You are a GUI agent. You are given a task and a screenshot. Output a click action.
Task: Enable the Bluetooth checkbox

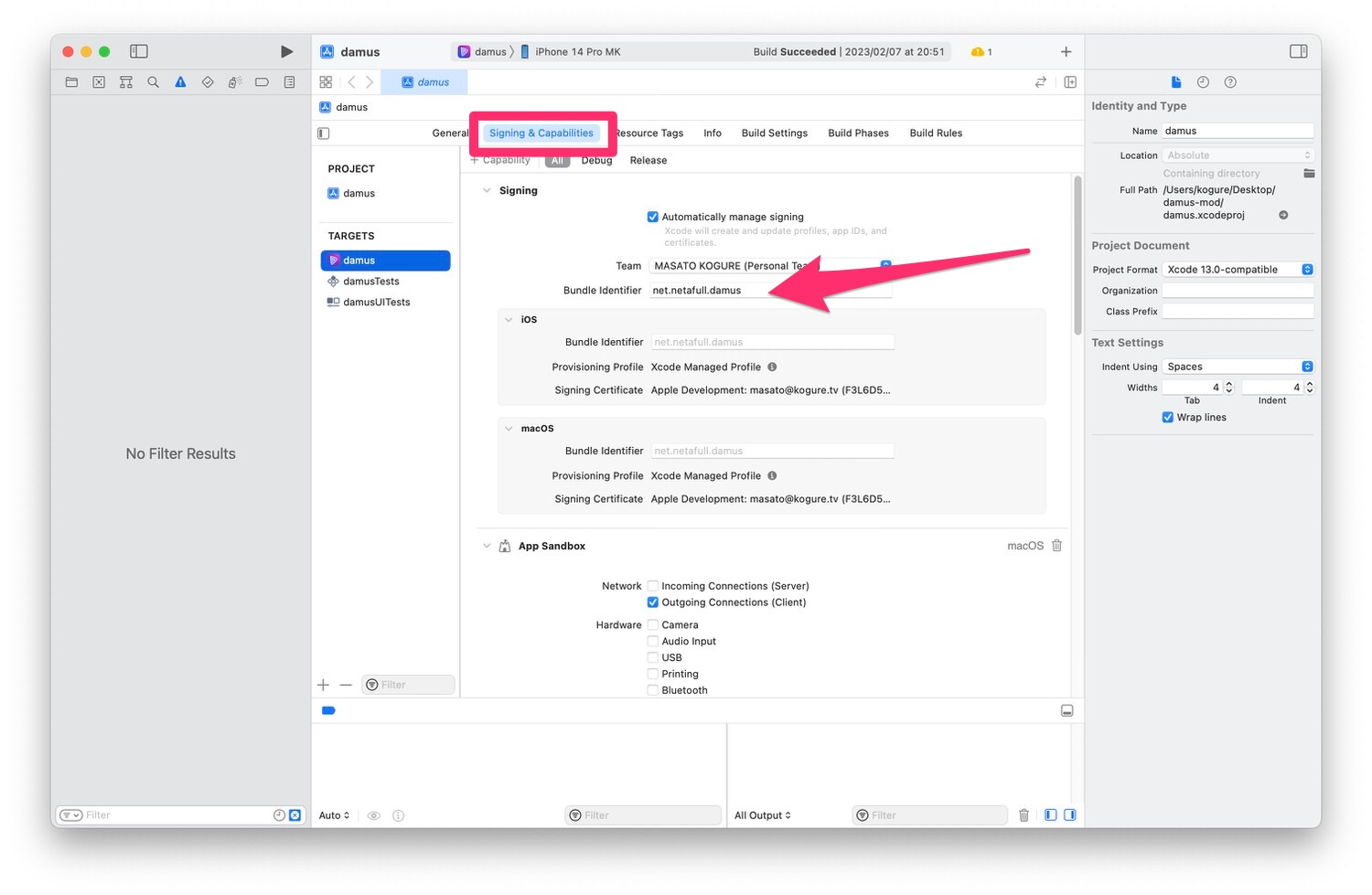tap(653, 691)
